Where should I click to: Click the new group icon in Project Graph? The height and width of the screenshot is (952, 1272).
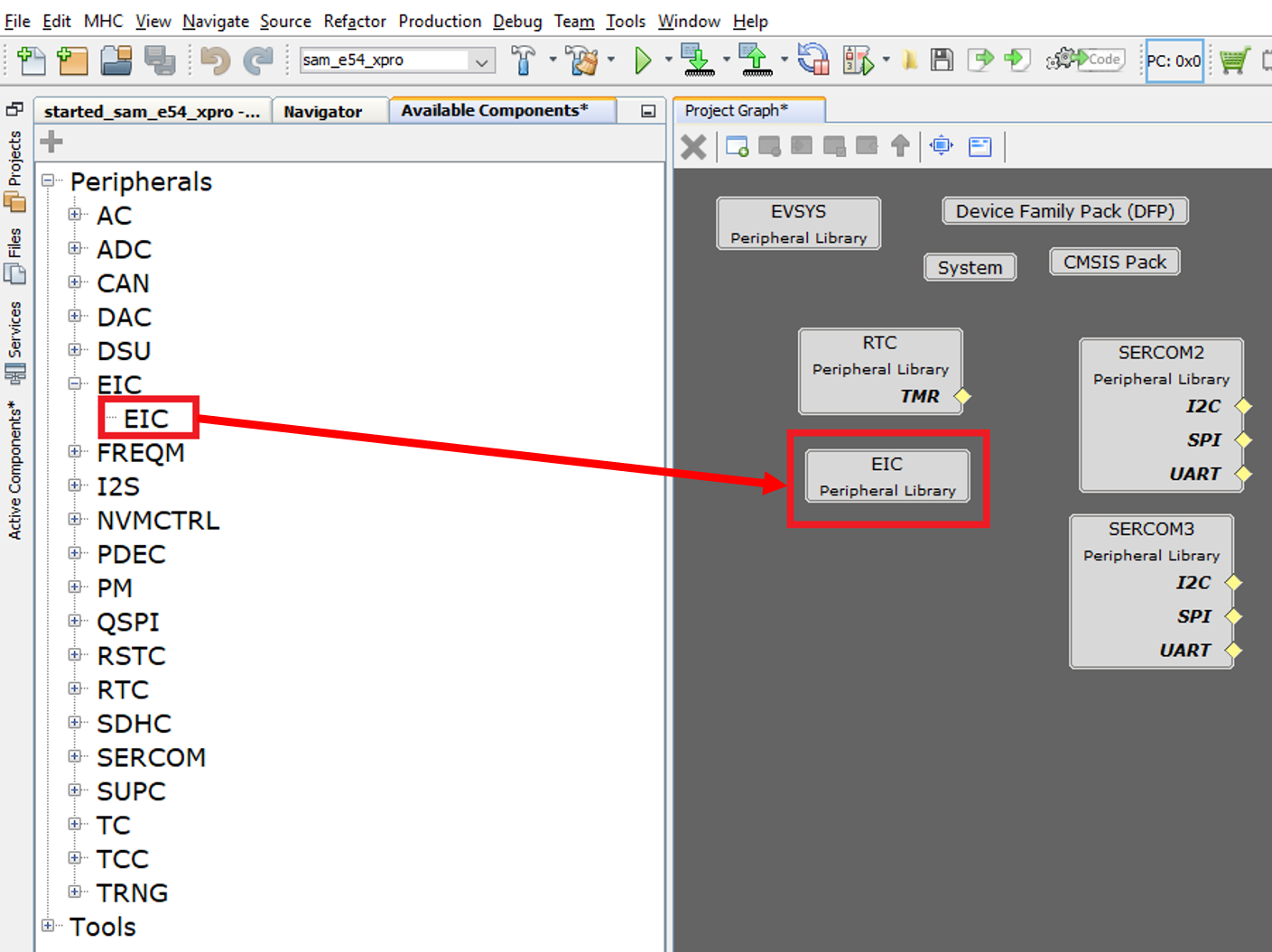737,146
